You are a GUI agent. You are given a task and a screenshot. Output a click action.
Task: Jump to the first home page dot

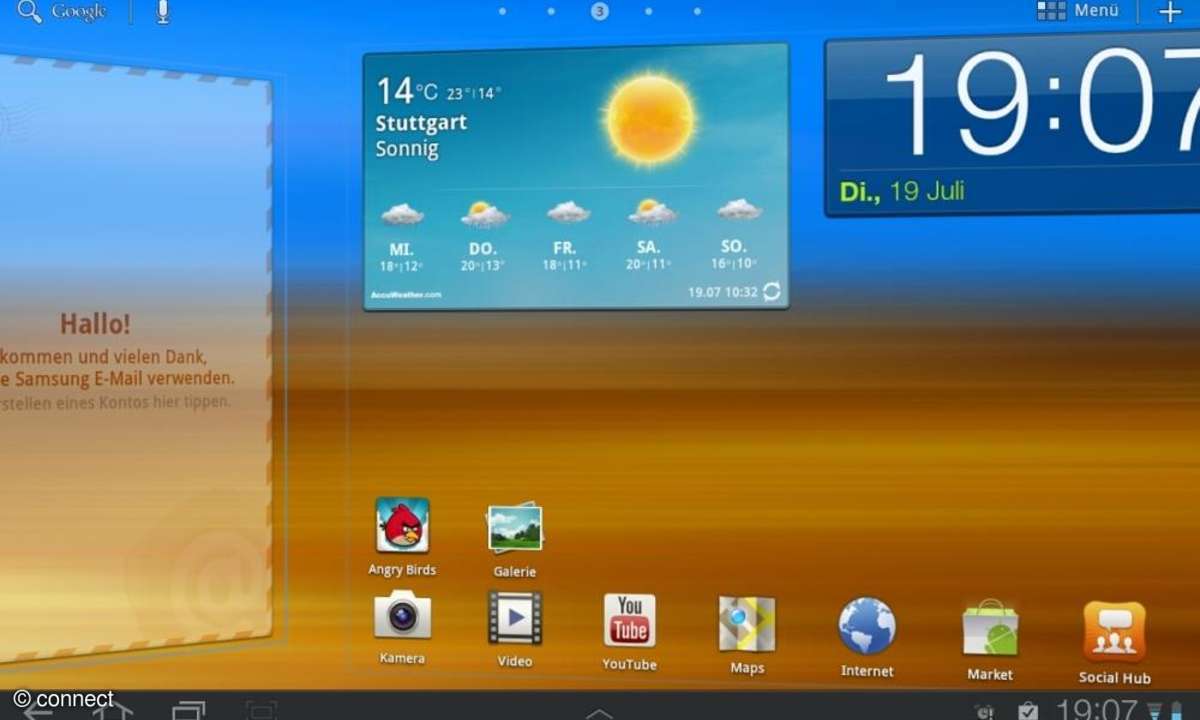pyautogui.click(x=502, y=12)
